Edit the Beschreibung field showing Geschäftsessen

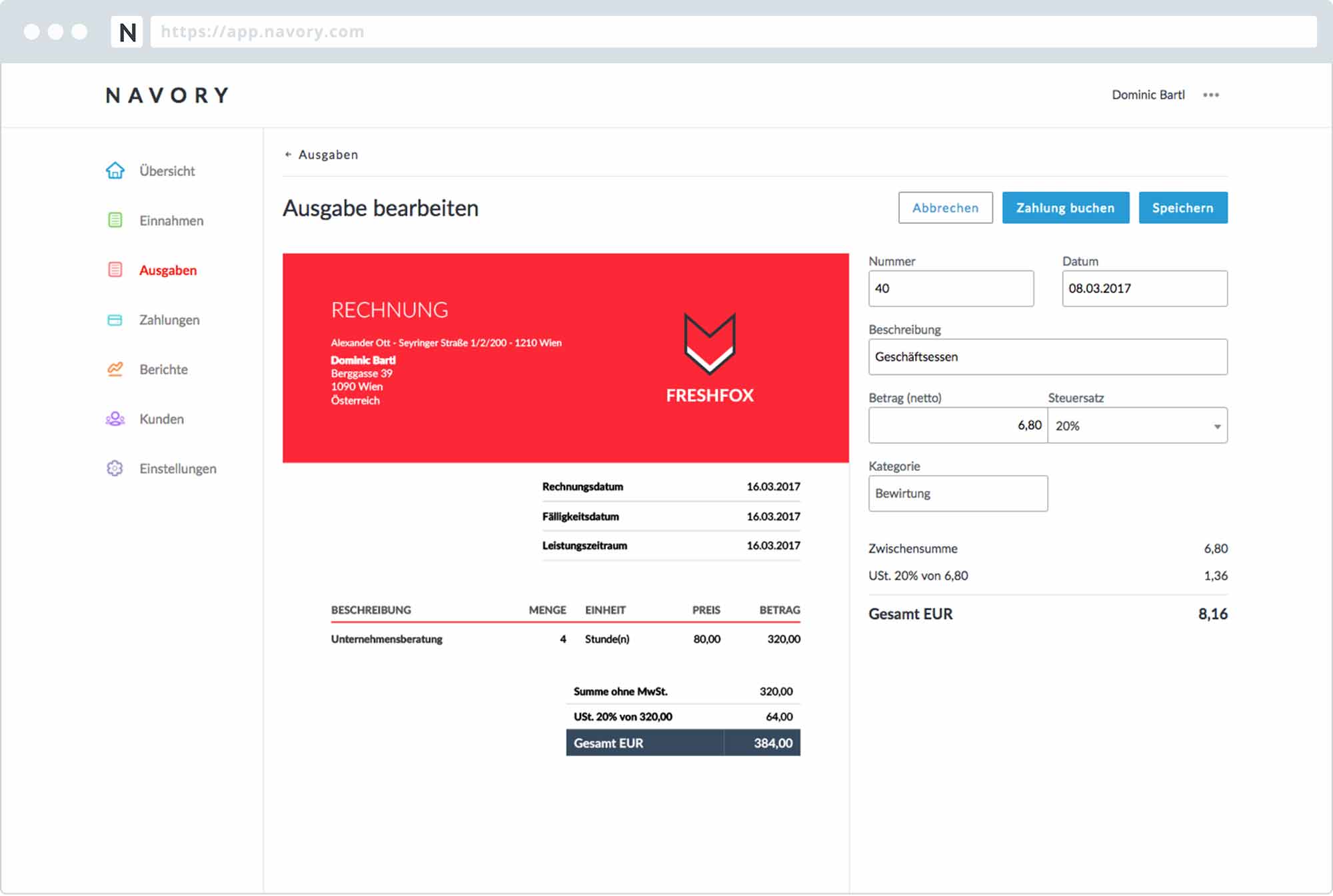tap(1047, 356)
